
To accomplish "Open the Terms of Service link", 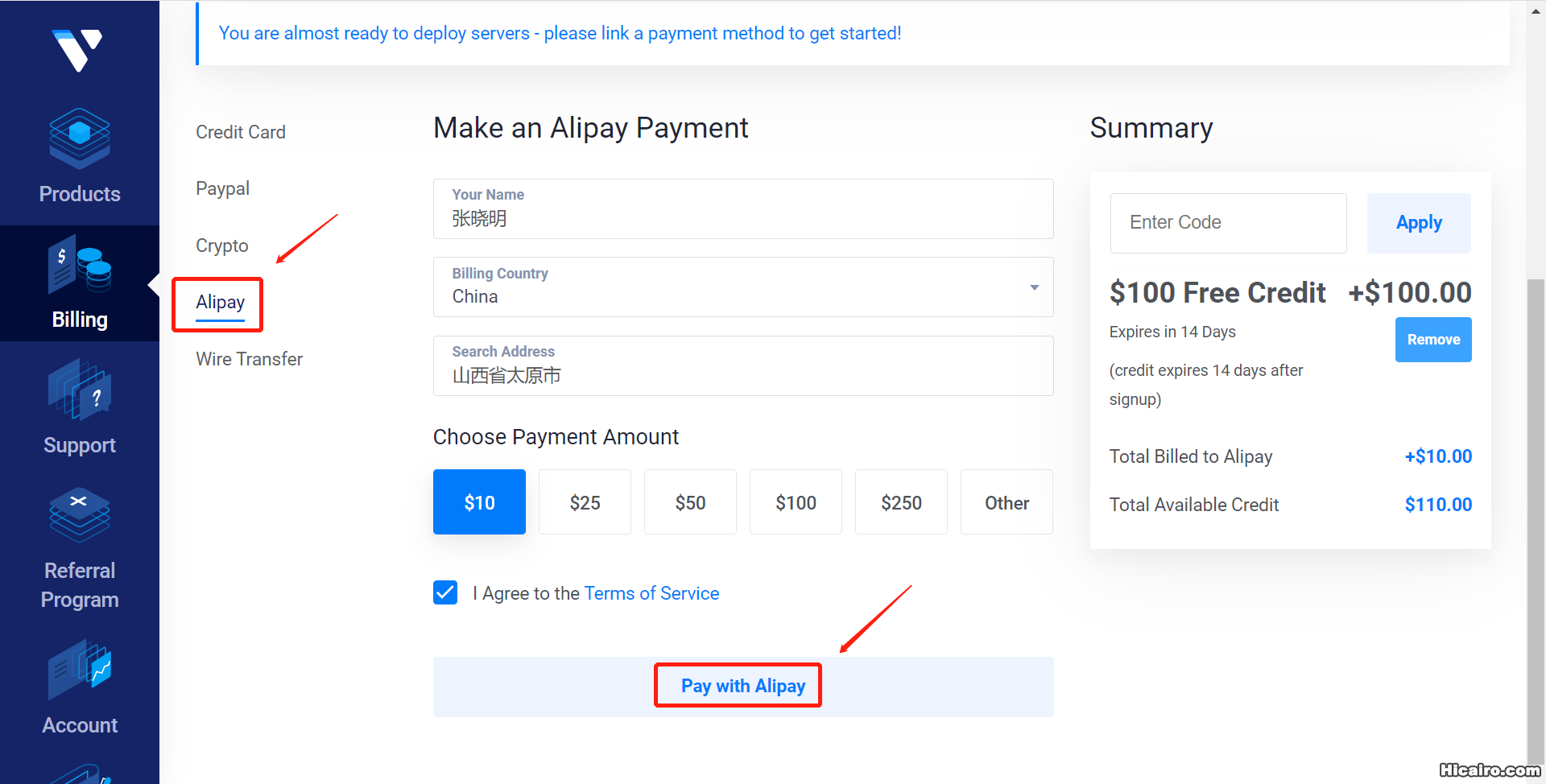I will 651,593.
